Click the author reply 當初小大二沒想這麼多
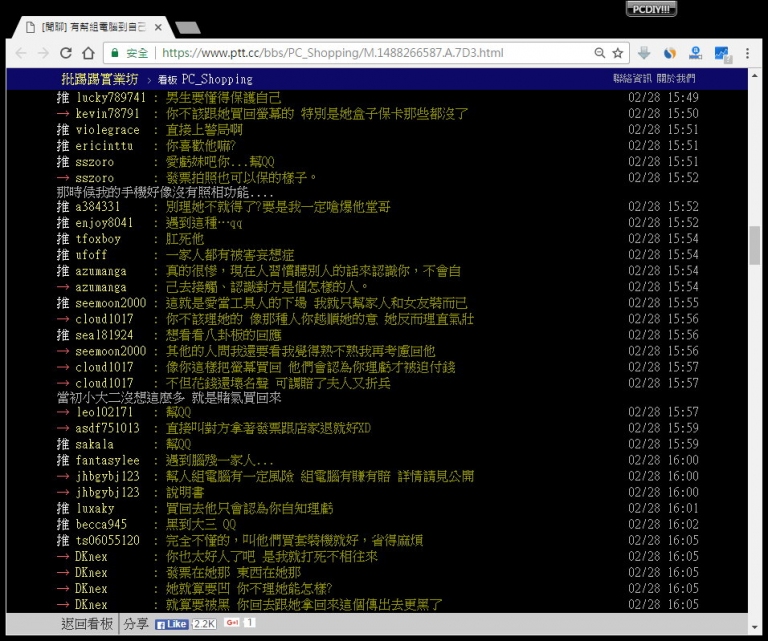This screenshot has width=768, height=641. click(x=121, y=398)
